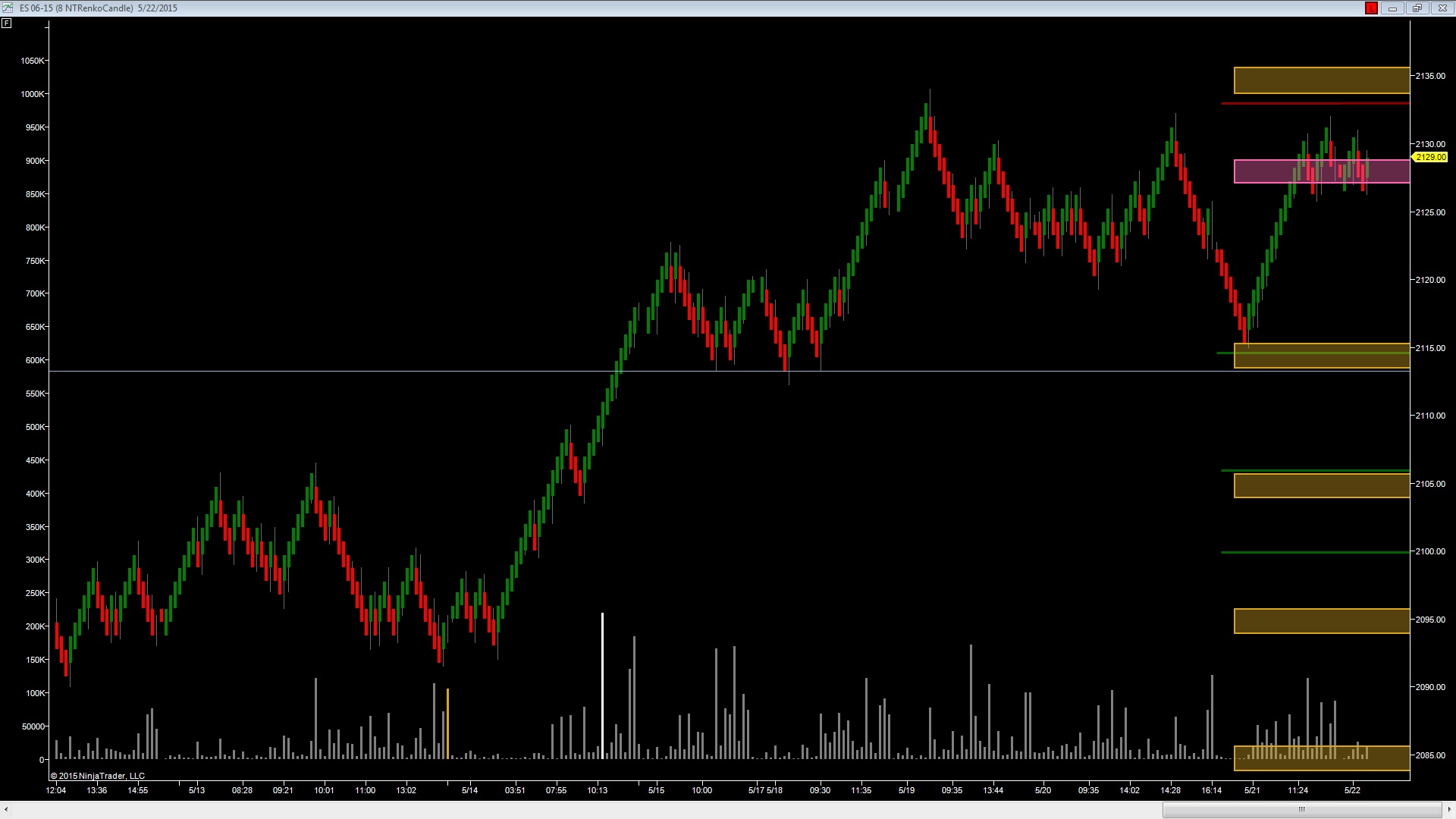Screen dimensions: 1456x819
Task: Select the pink rectangle zone near 2129
Action: (x=1322, y=171)
